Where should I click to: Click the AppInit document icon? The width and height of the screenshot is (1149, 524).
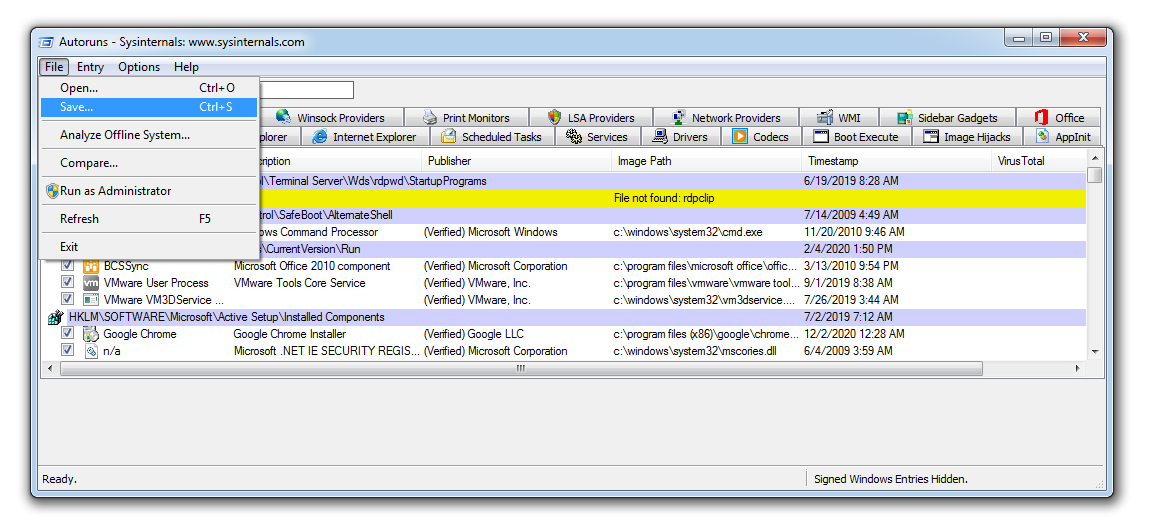tap(1042, 136)
